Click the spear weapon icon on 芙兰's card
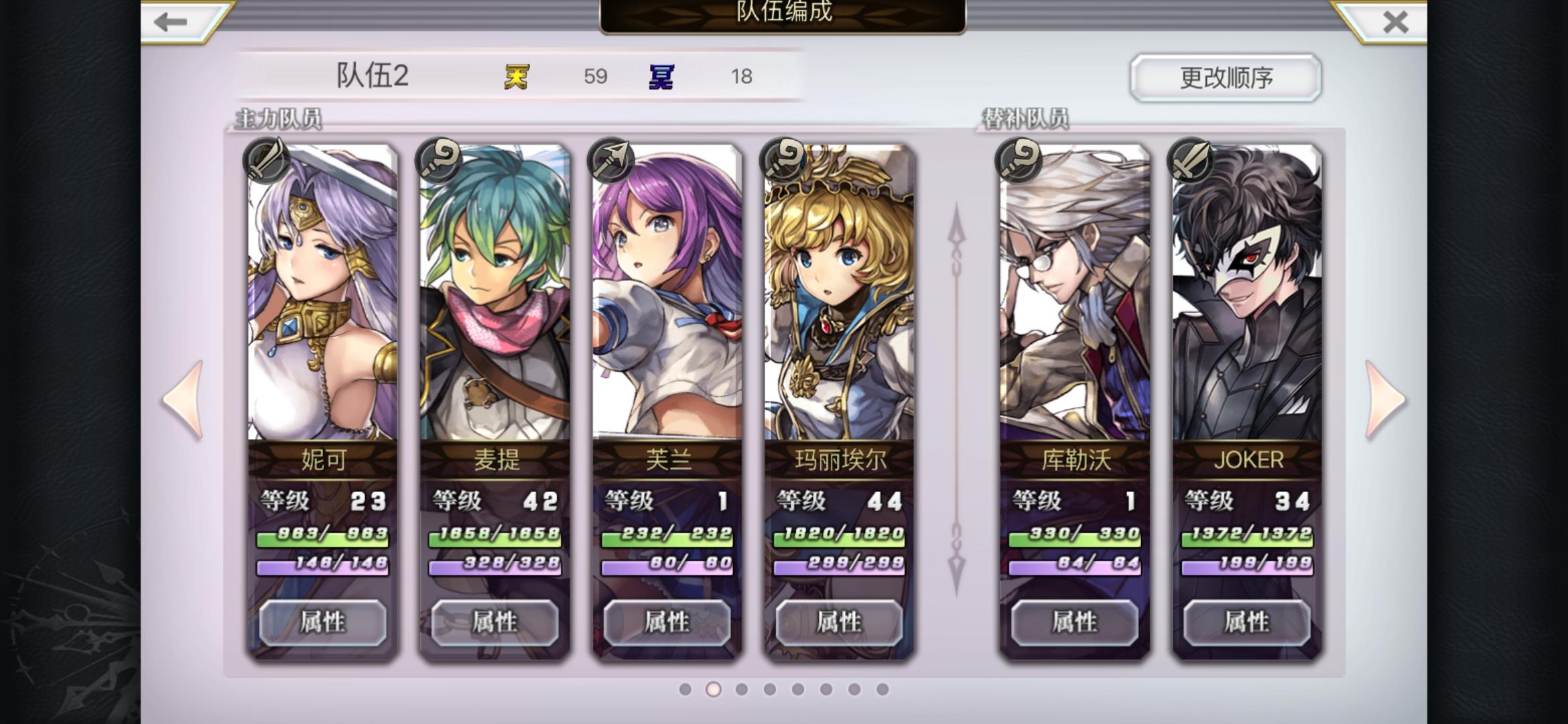Screen dimensions: 1568x724 click(x=610, y=160)
